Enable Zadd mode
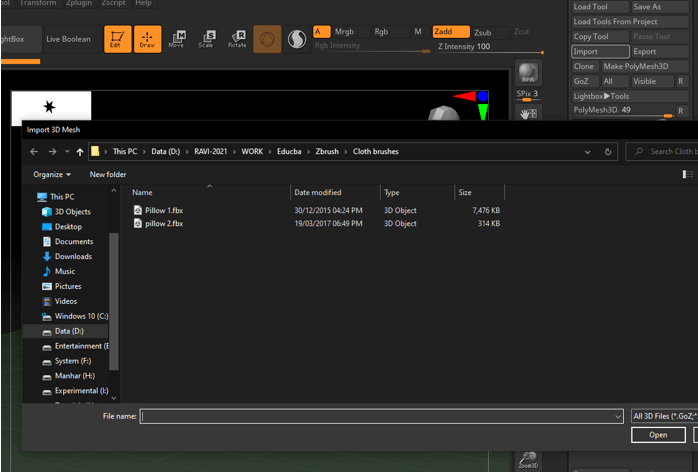The width and height of the screenshot is (698, 472). [x=450, y=32]
